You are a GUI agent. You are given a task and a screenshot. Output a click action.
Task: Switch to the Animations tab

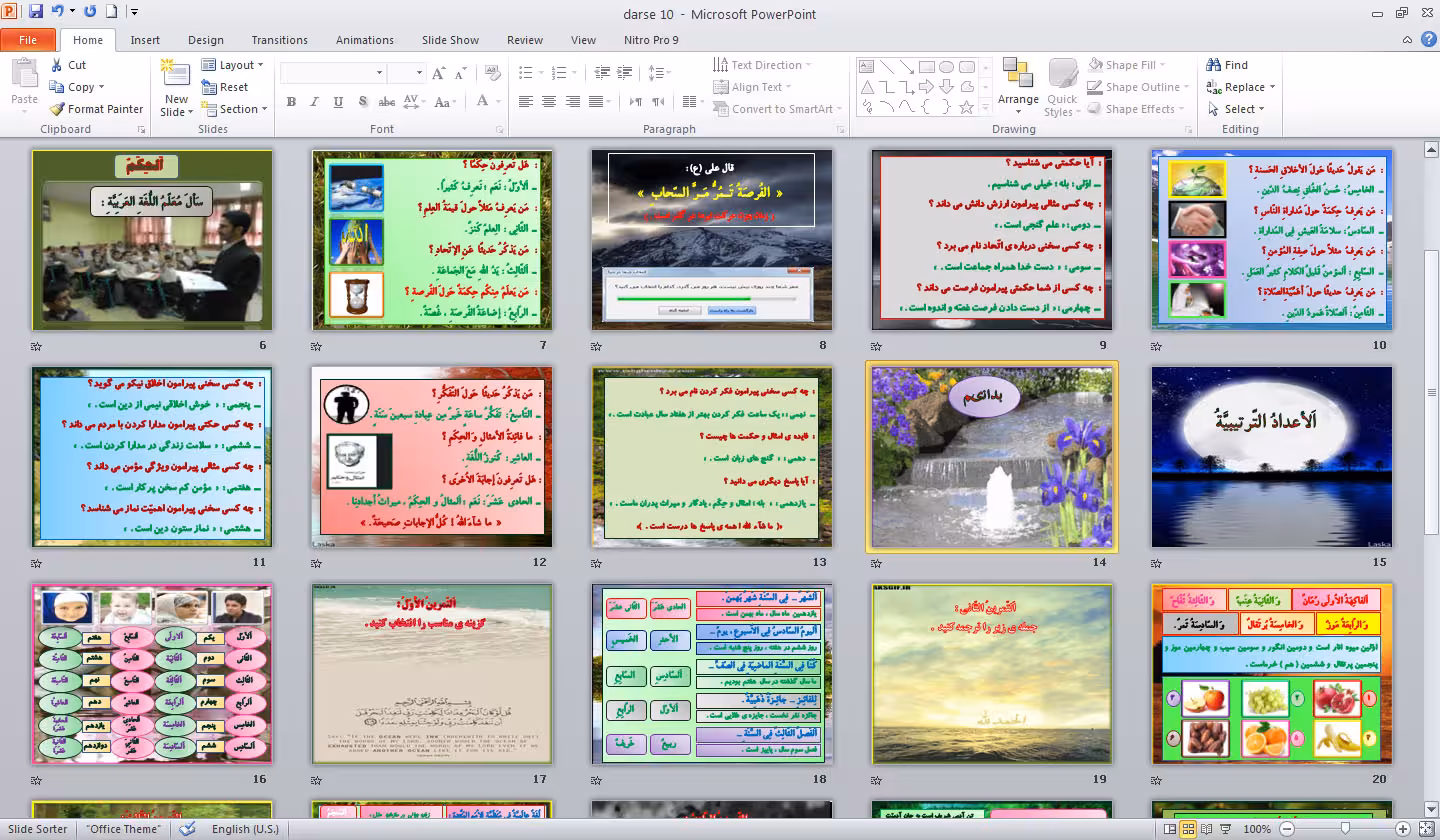pyautogui.click(x=365, y=40)
